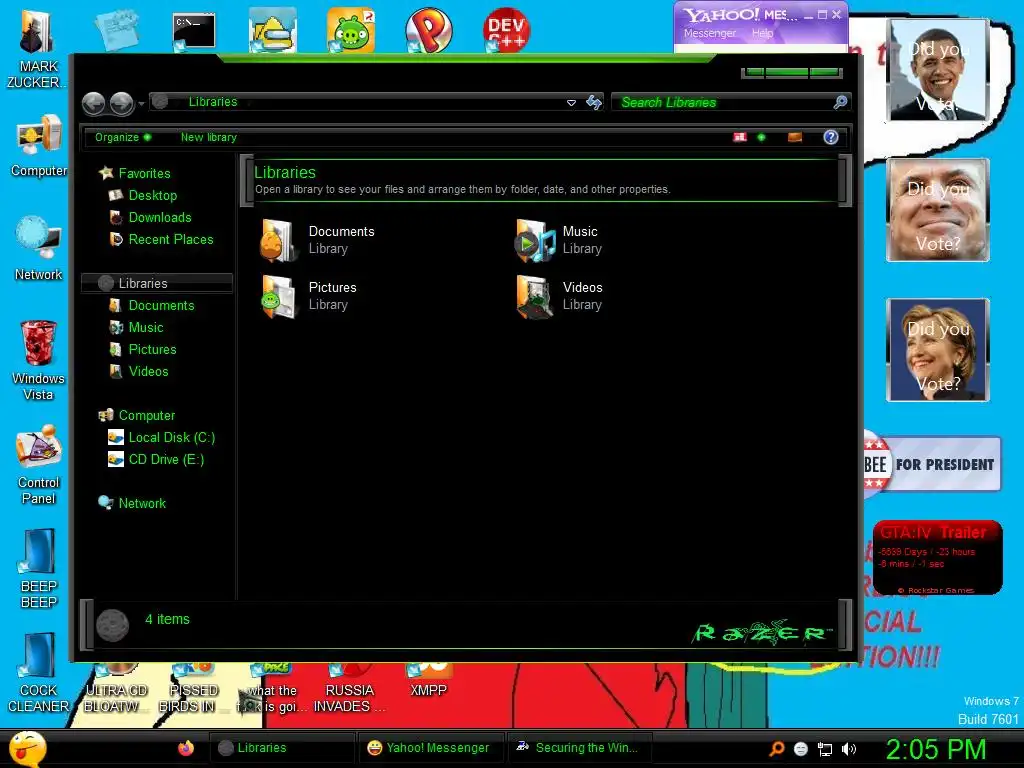Click the network tray icon

pyautogui.click(x=825, y=750)
